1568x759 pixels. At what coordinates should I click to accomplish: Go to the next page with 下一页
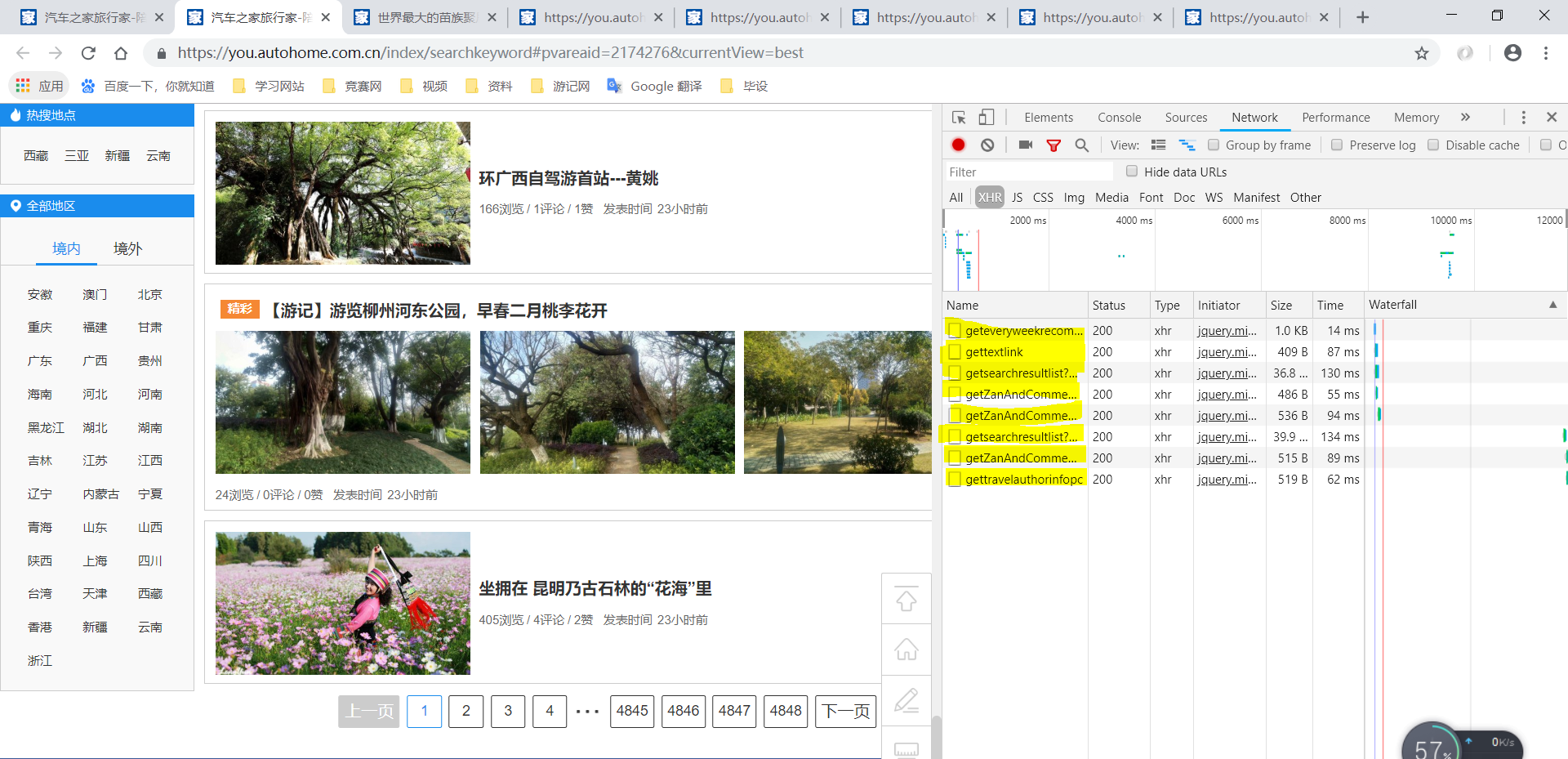tap(845, 712)
